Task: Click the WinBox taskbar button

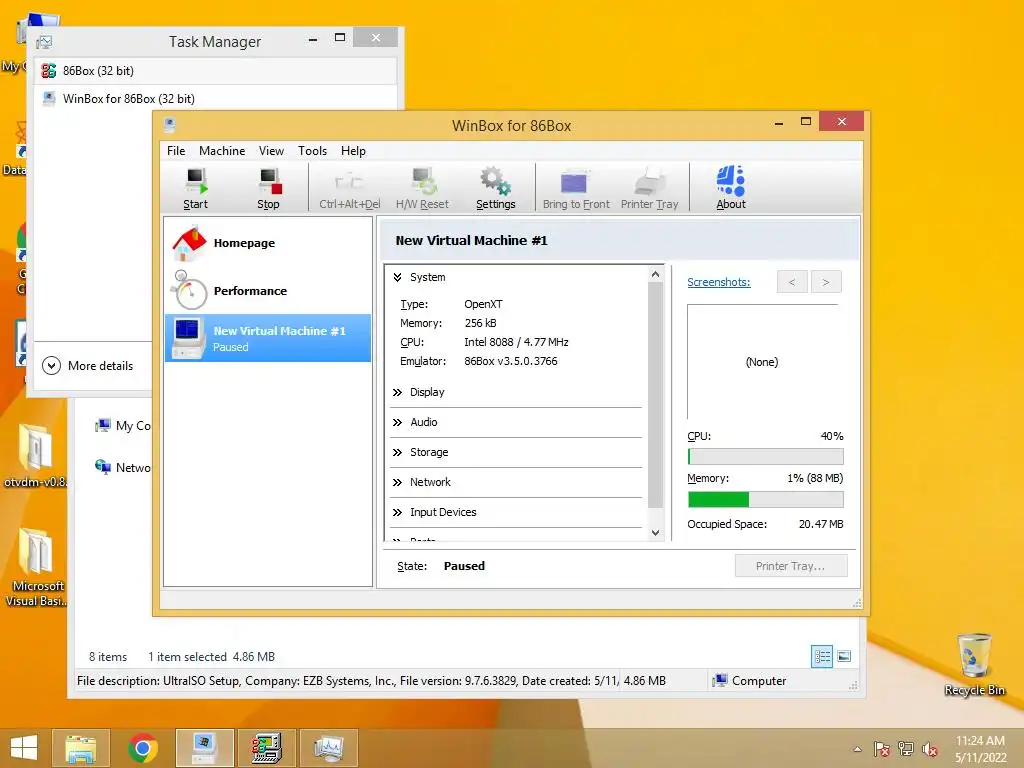Action: [204, 748]
